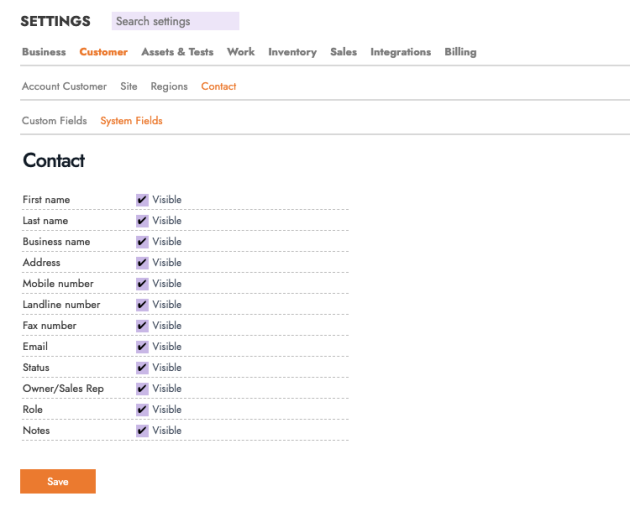Hide the Notes field checkbox

(142, 431)
